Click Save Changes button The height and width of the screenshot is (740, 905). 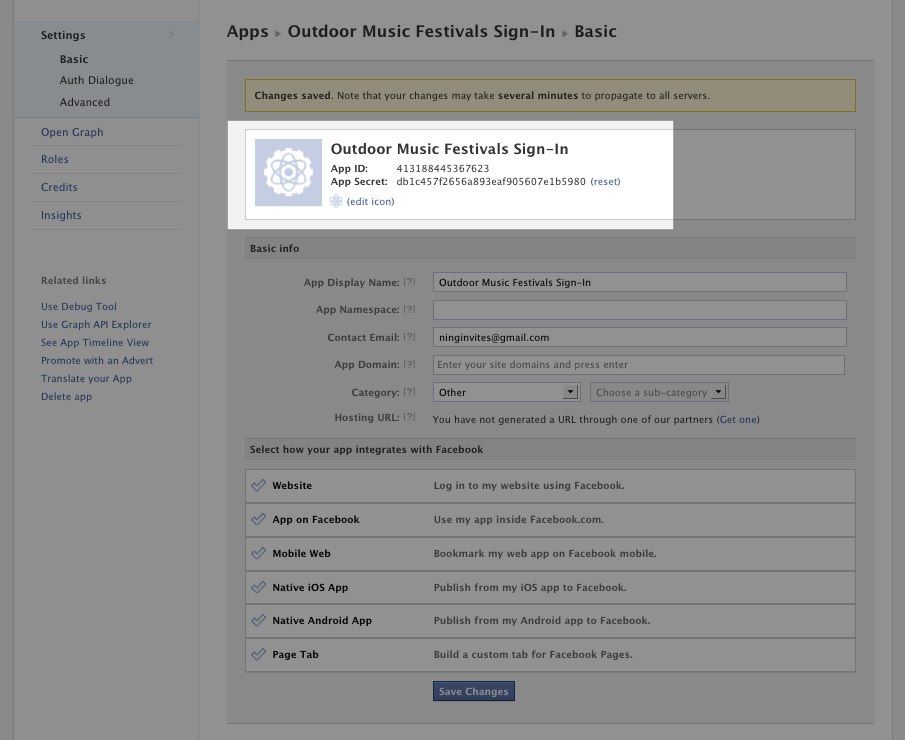click(x=473, y=691)
